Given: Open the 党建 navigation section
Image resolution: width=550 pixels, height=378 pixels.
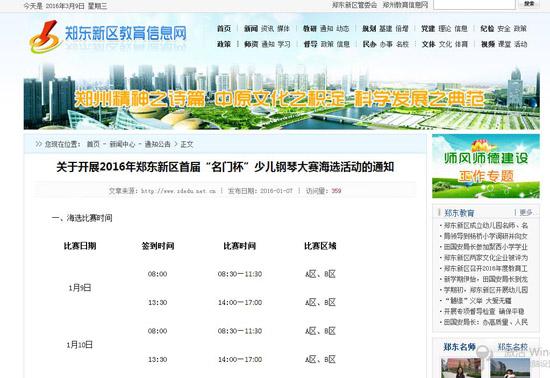Looking at the screenshot, I should (x=428, y=29).
